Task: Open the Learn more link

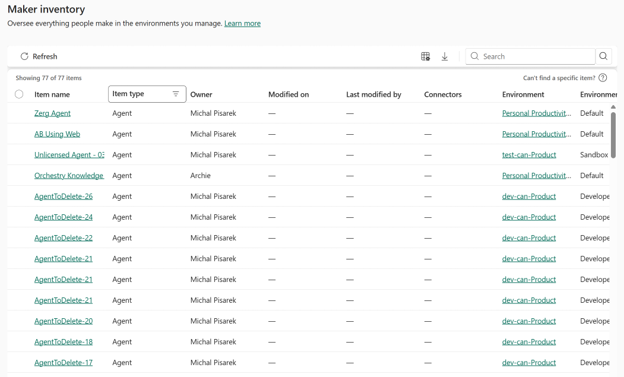Action: 242,23
